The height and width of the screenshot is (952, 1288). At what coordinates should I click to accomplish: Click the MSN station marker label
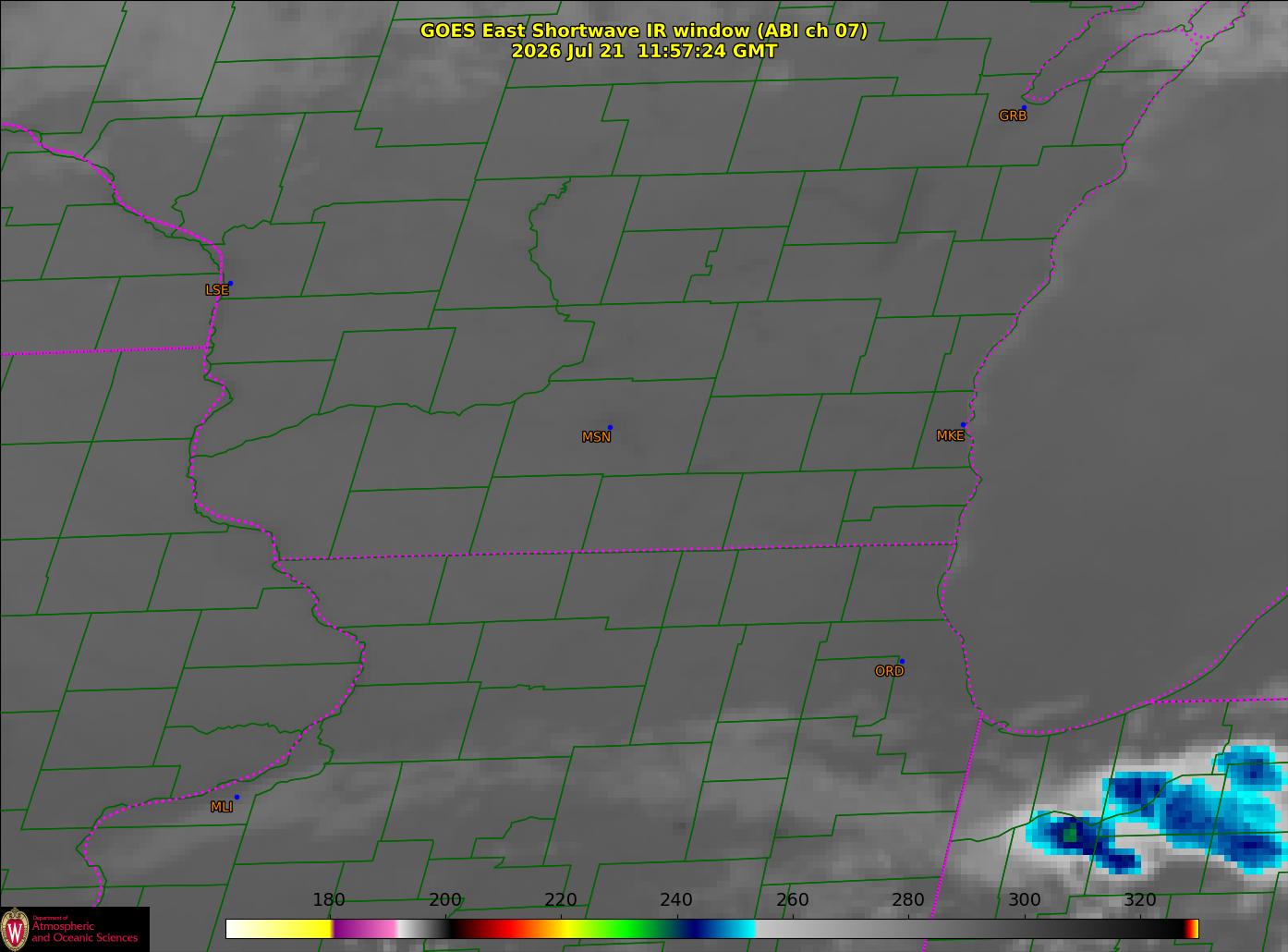pos(596,437)
